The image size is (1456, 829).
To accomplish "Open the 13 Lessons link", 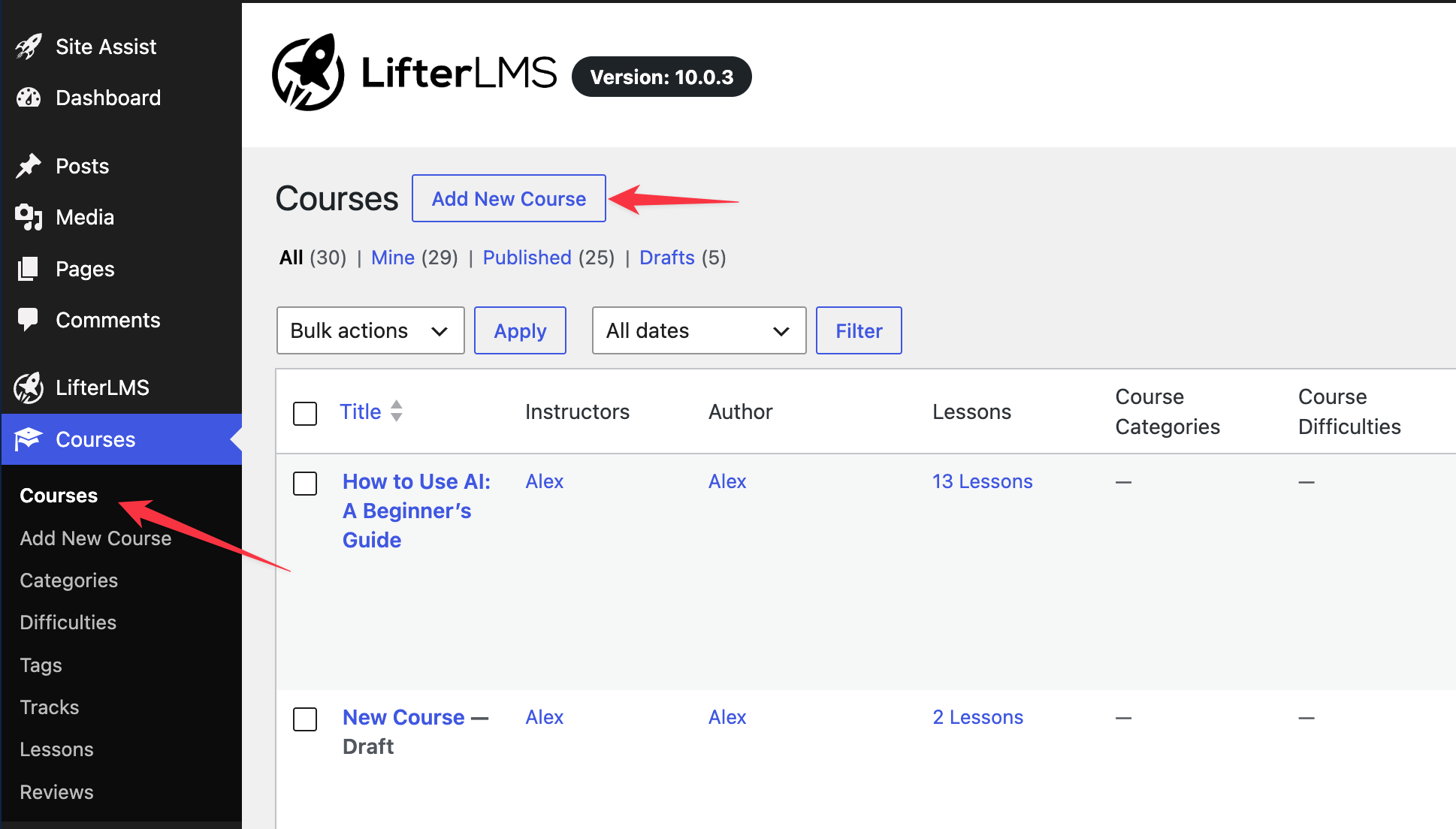I will coord(983,481).
